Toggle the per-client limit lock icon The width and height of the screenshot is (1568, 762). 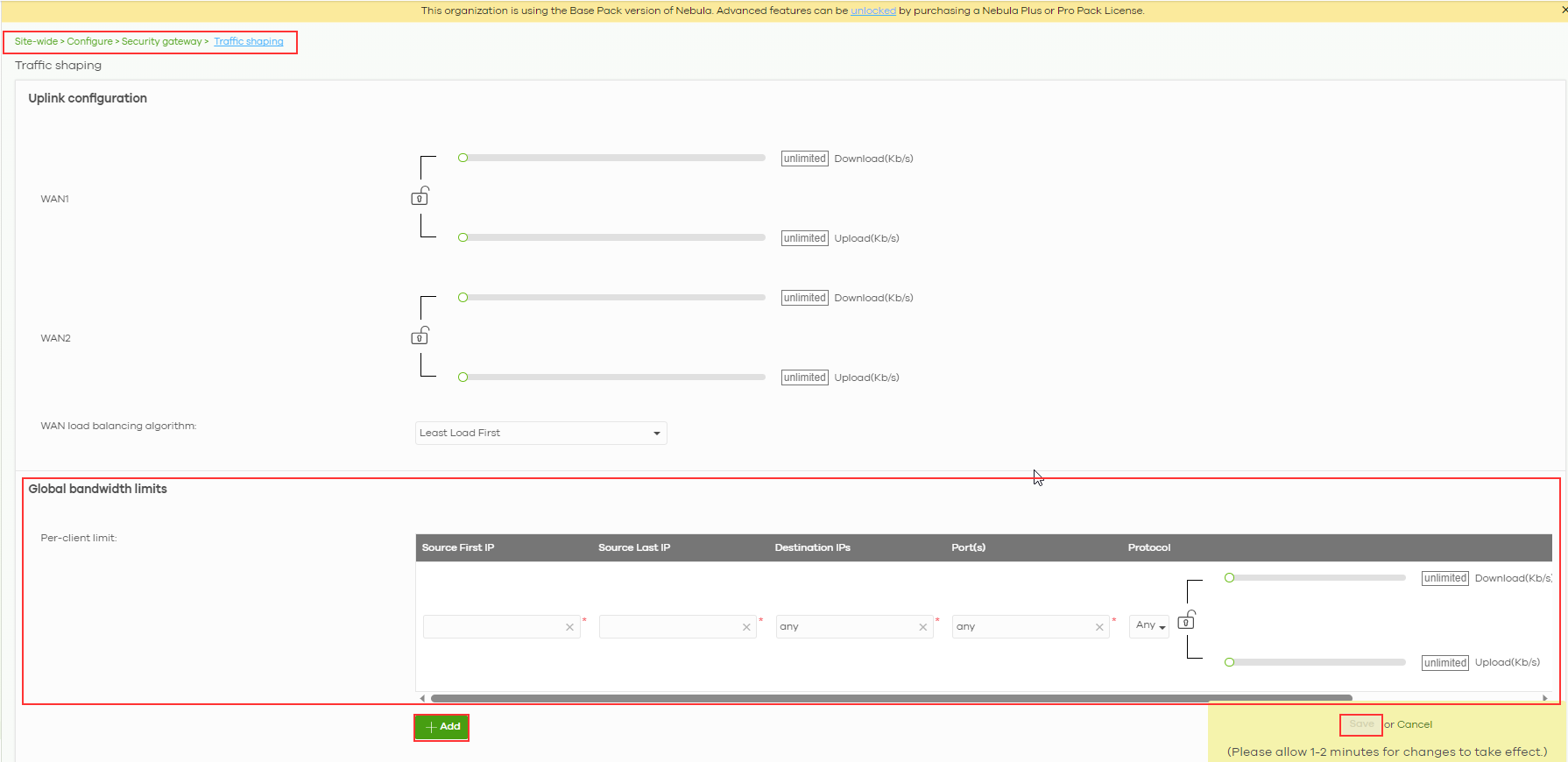coord(1186,621)
